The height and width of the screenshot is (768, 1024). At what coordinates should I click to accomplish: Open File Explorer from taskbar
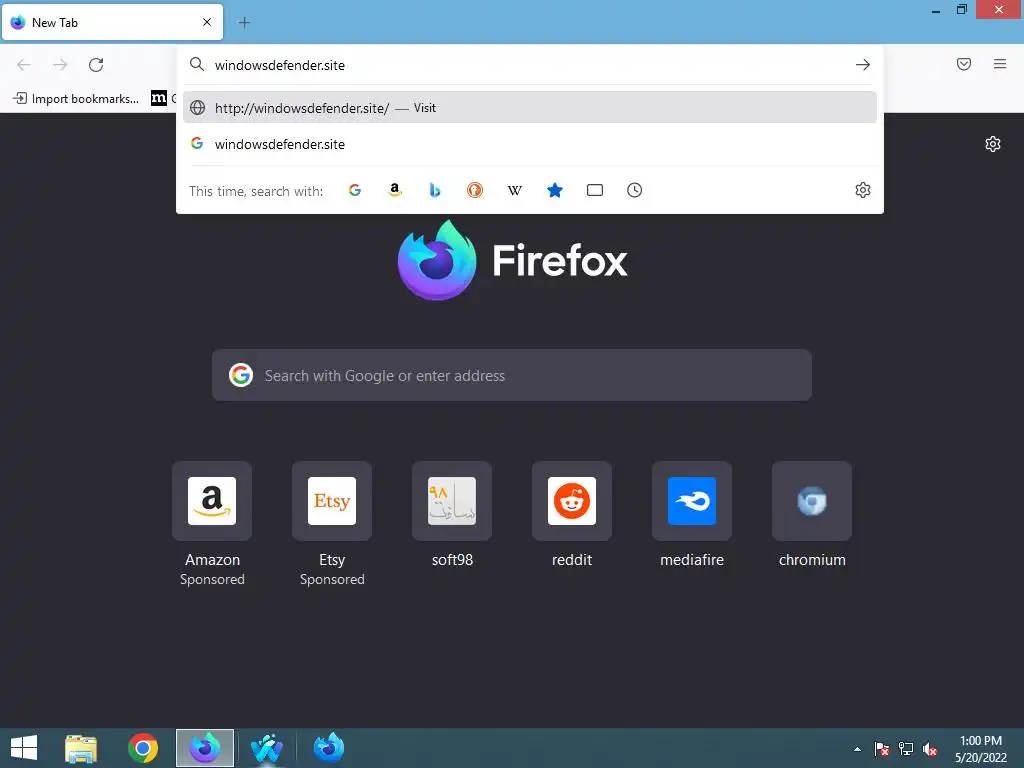pos(81,748)
